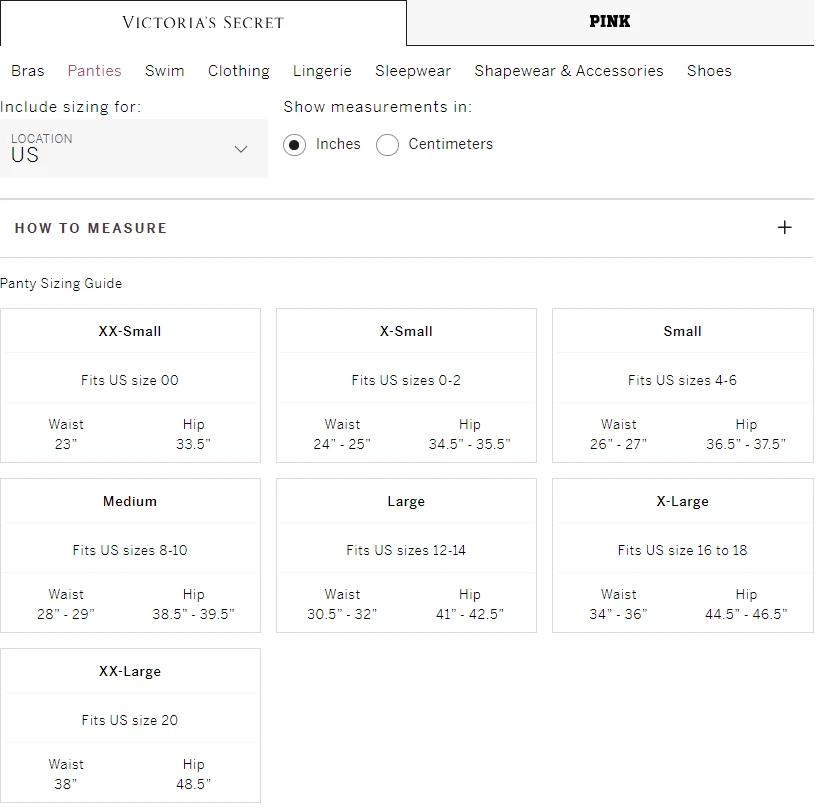Click the X-Large size card
The width and height of the screenshot is (827, 810).
tap(683, 555)
